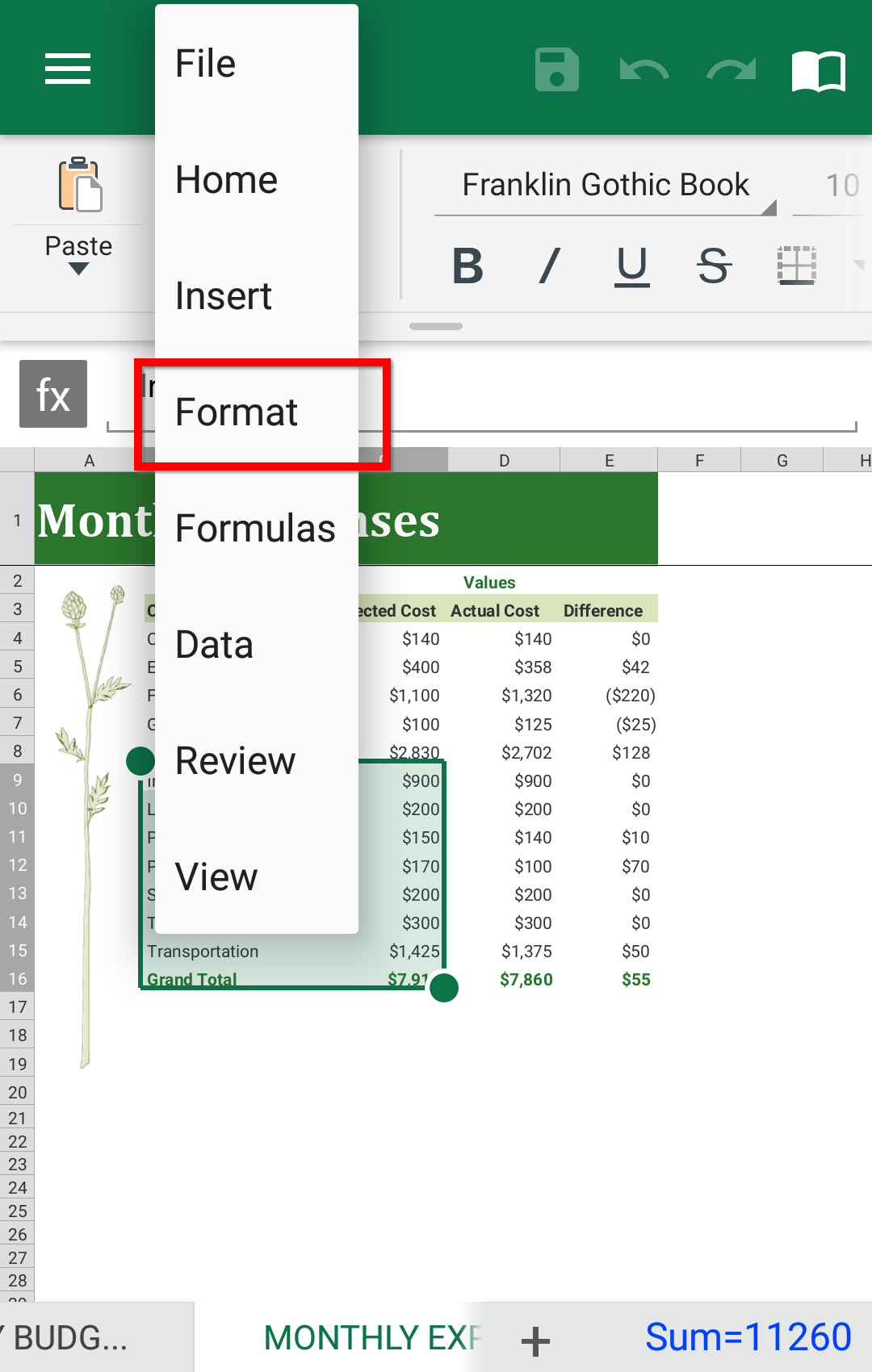The height and width of the screenshot is (1372, 872).
Task: Toggle Strikethrough formatting
Action: click(714, 266)
